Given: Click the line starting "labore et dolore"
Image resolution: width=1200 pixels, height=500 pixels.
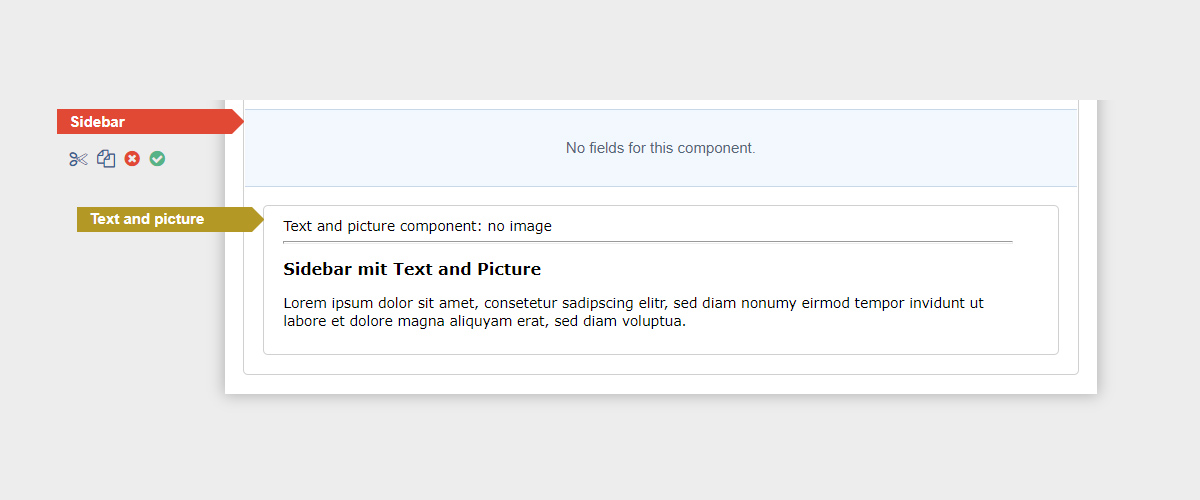Looking at the screenshot, I should point(484,321).
